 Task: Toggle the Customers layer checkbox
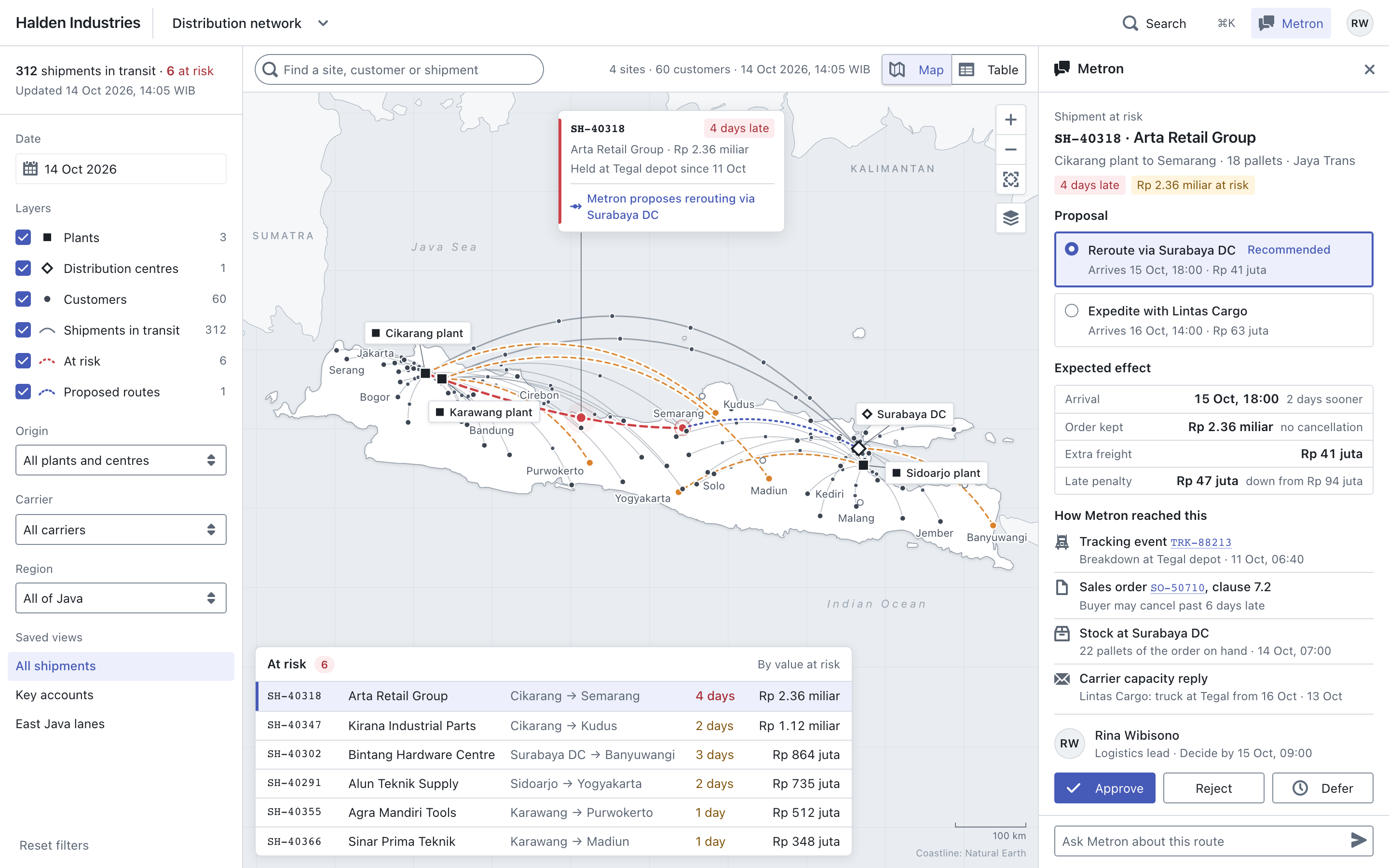pyautogui.click(x=23, y=299)
